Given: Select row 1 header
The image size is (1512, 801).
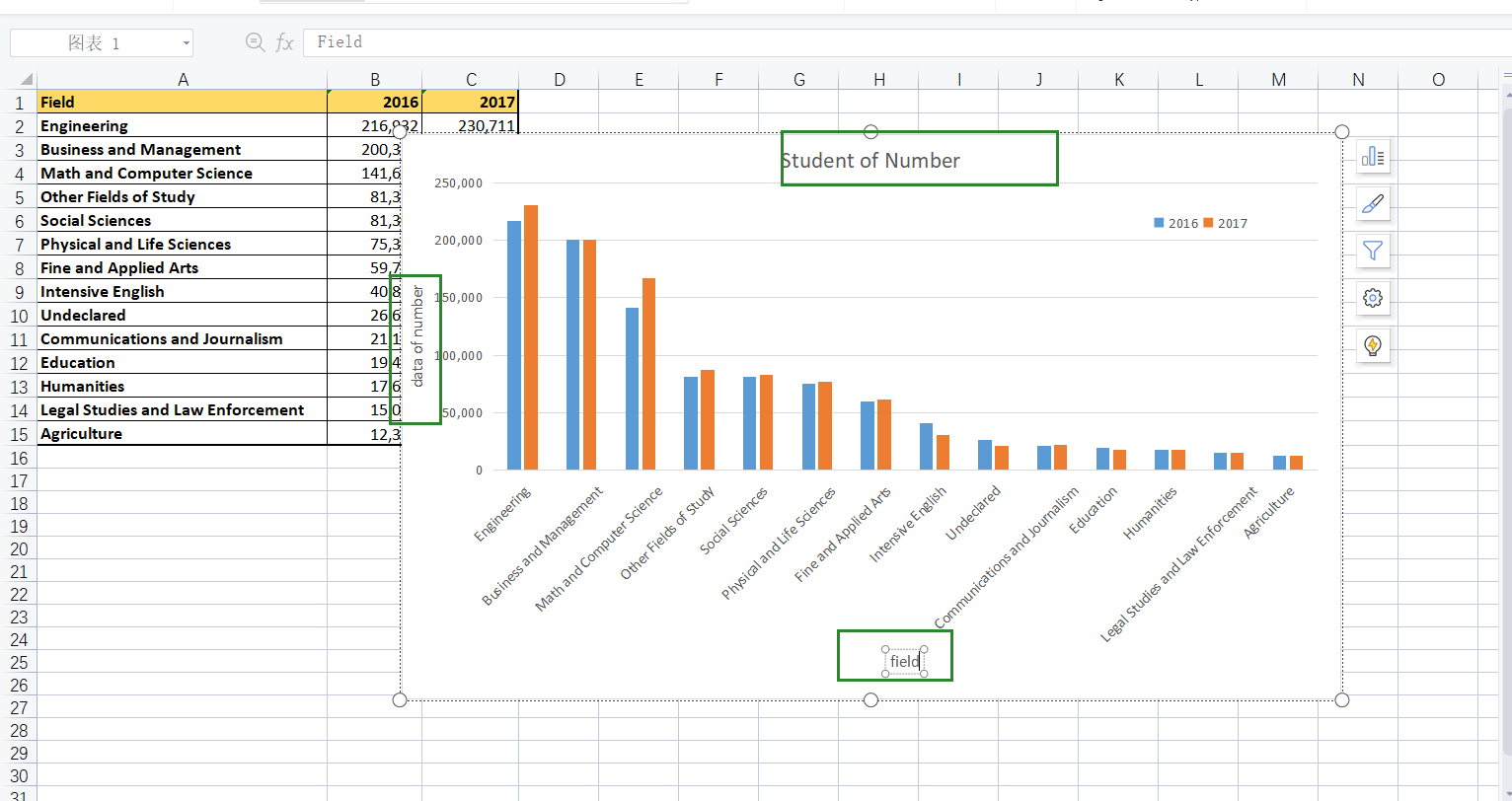Looking at the screenshot, I should [x=18, y=102].
